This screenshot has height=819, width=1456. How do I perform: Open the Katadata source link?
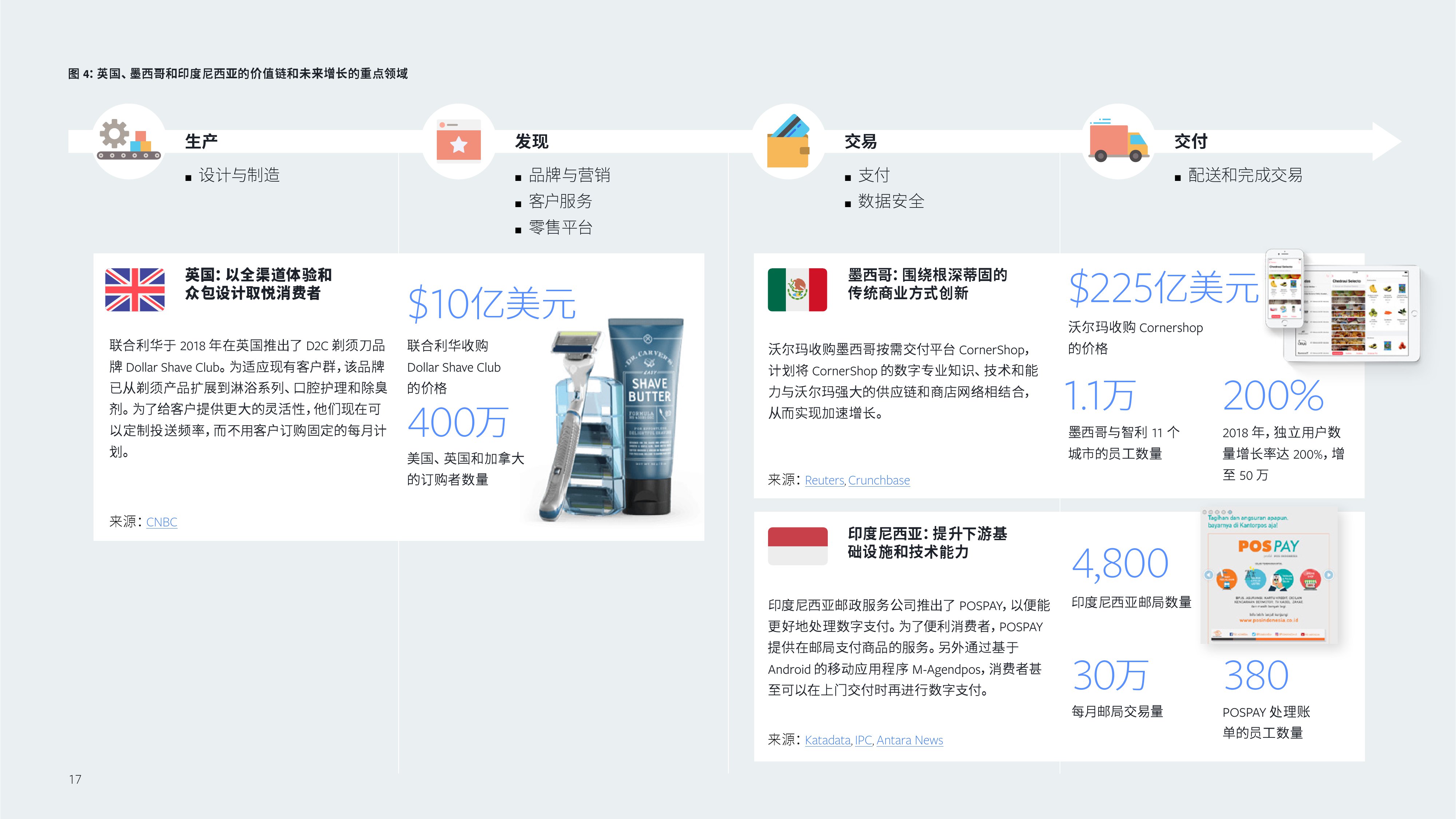[827, 740]
